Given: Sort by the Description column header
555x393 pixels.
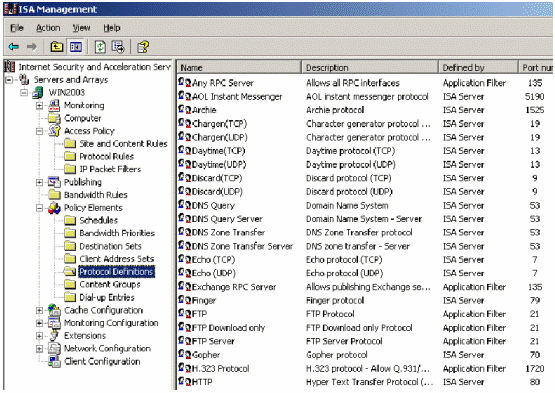Looking at the screenshot, I should [x=370, y=67].
